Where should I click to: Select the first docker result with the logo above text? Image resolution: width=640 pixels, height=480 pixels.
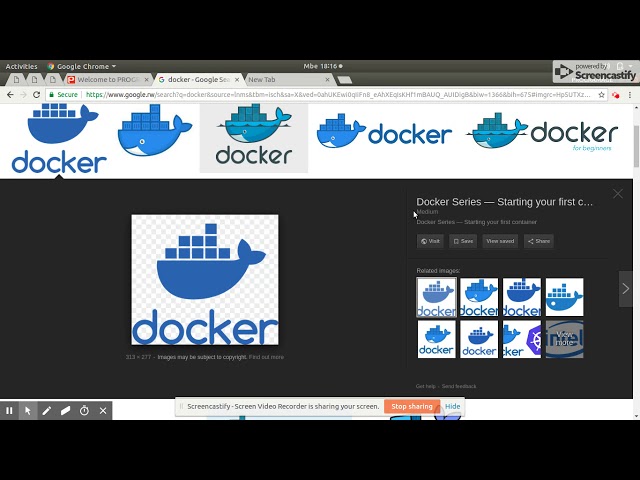click(59, 138)
